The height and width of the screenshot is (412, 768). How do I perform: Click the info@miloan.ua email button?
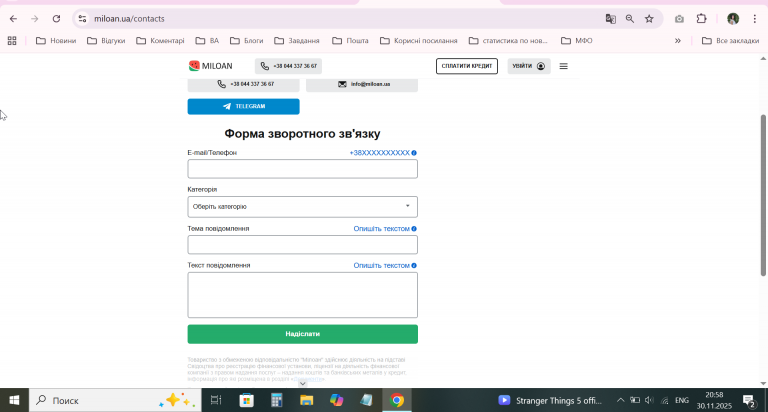tap(362, 84)
